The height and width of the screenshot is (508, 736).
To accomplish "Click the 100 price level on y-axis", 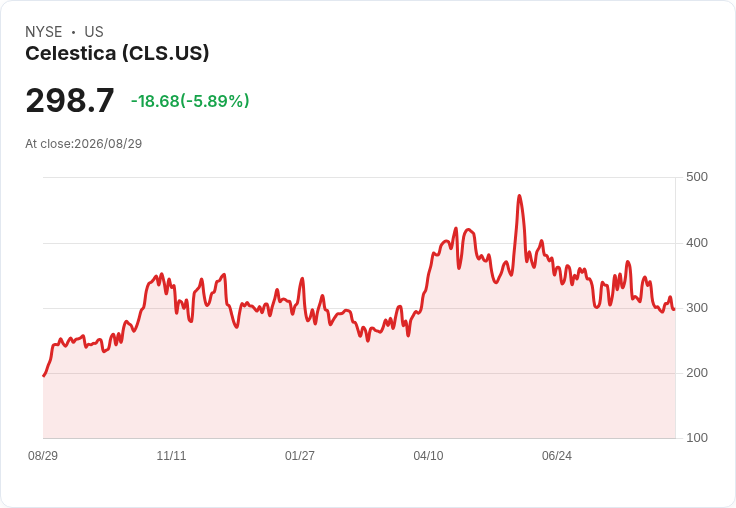I will pyautogui.click(x=697, y=438).
